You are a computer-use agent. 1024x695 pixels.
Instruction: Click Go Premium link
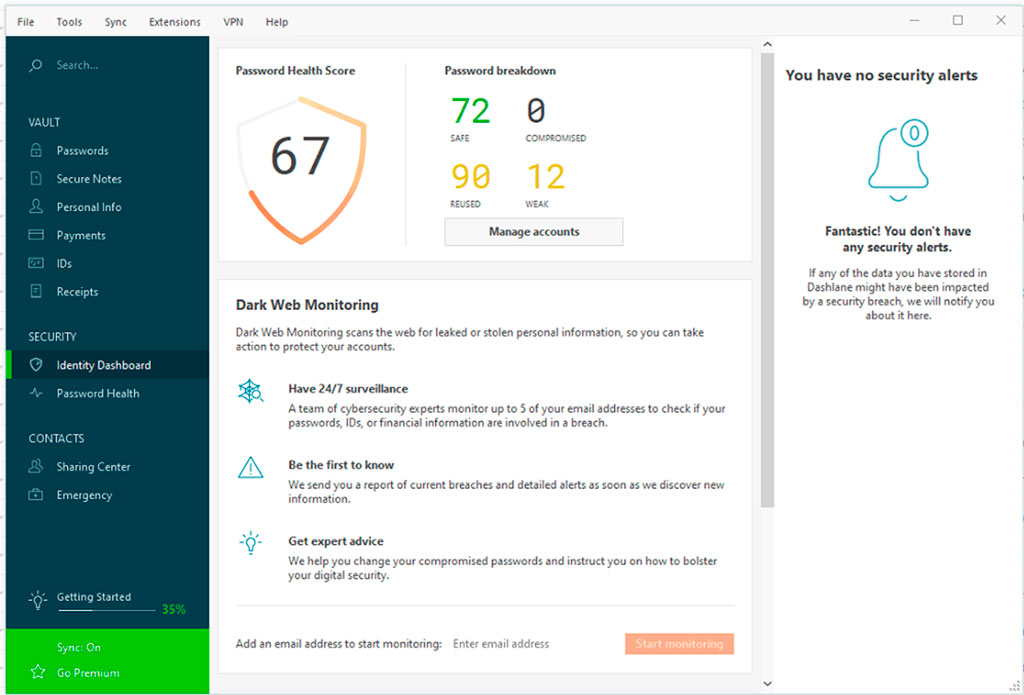[x=88, y=672]
